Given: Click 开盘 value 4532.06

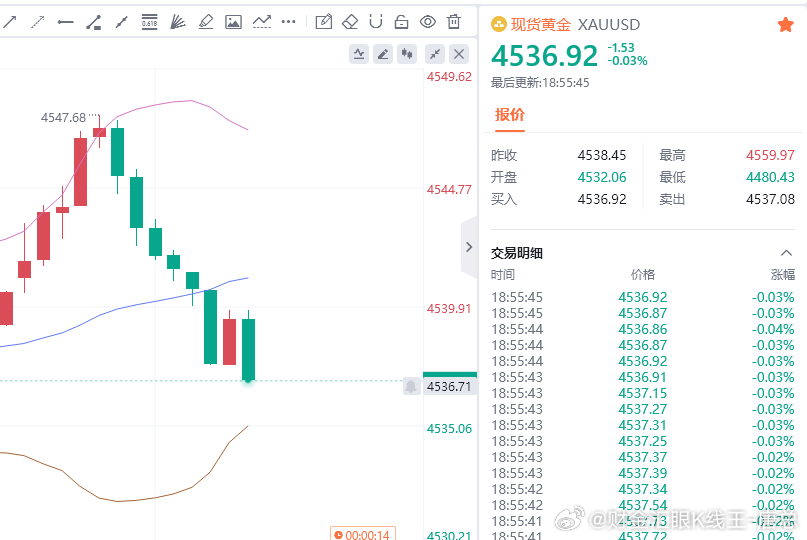Looking at the screenshot, I should 602,177.
